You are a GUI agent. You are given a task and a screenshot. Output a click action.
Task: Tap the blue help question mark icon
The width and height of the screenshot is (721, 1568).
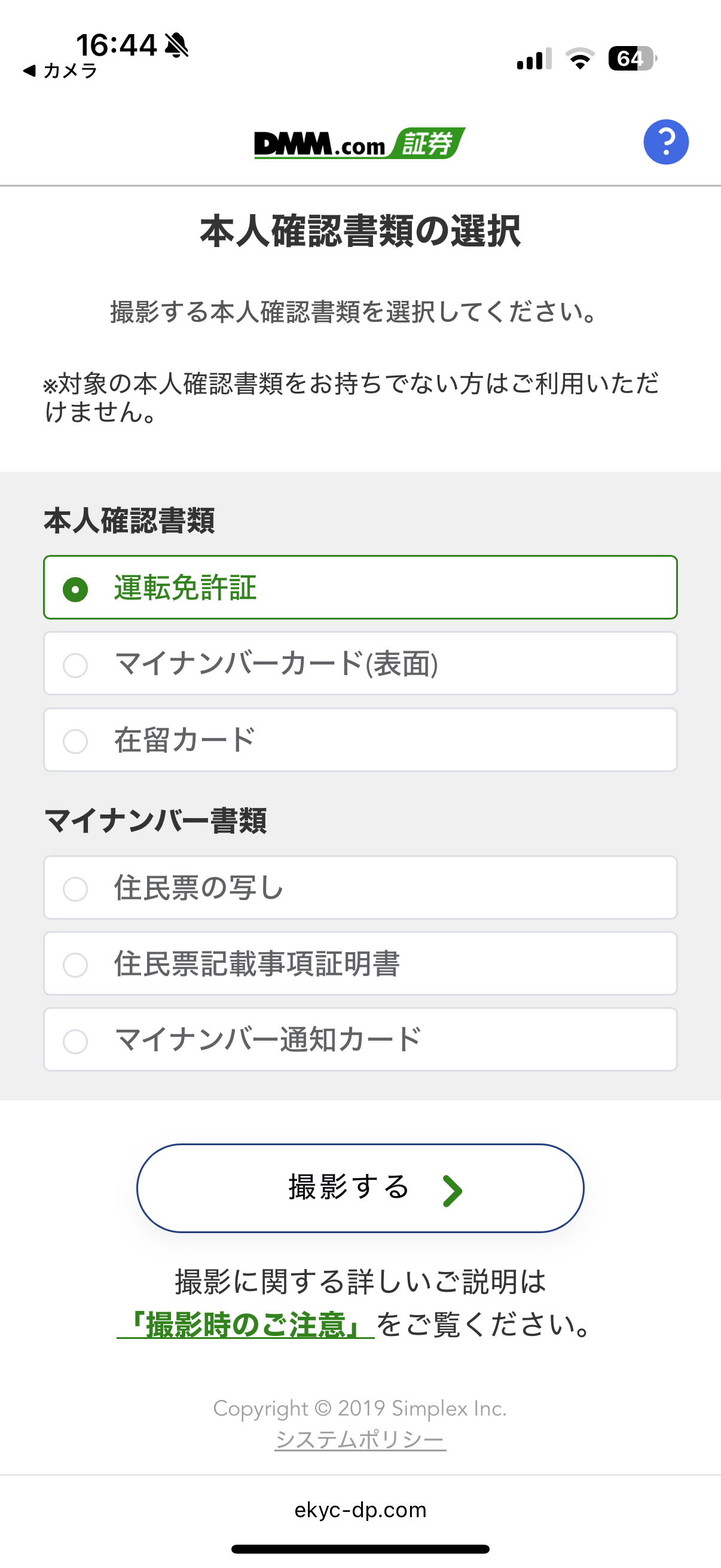[x=665, y=142]
